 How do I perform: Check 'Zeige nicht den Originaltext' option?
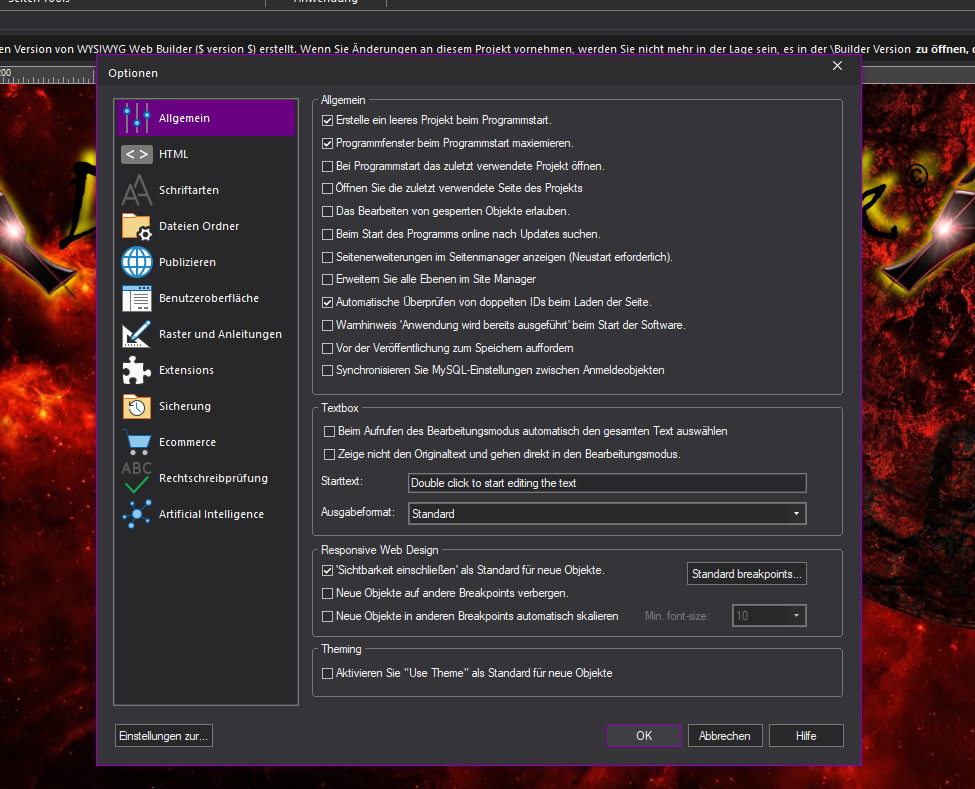[x=330, y=454]
